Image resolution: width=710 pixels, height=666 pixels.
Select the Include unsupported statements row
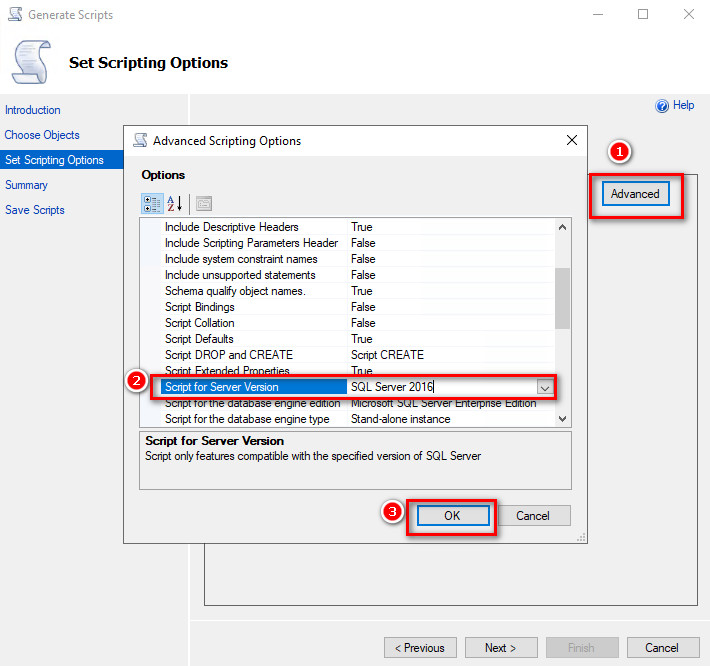pos(358,275)
